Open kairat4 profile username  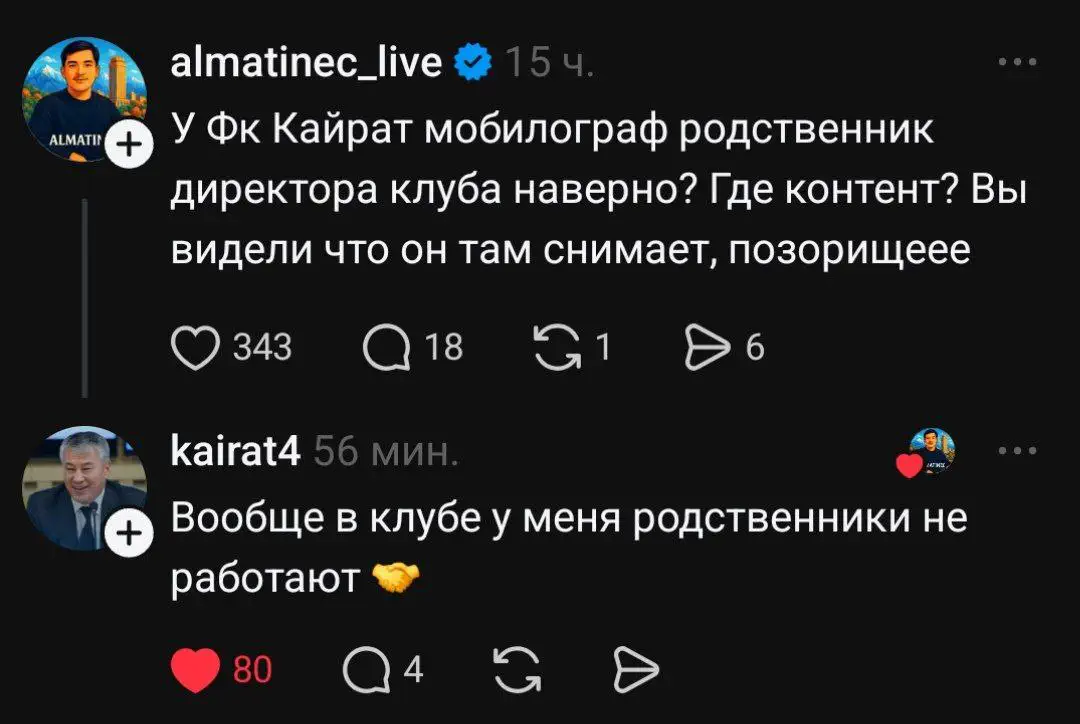coord(235,452)
